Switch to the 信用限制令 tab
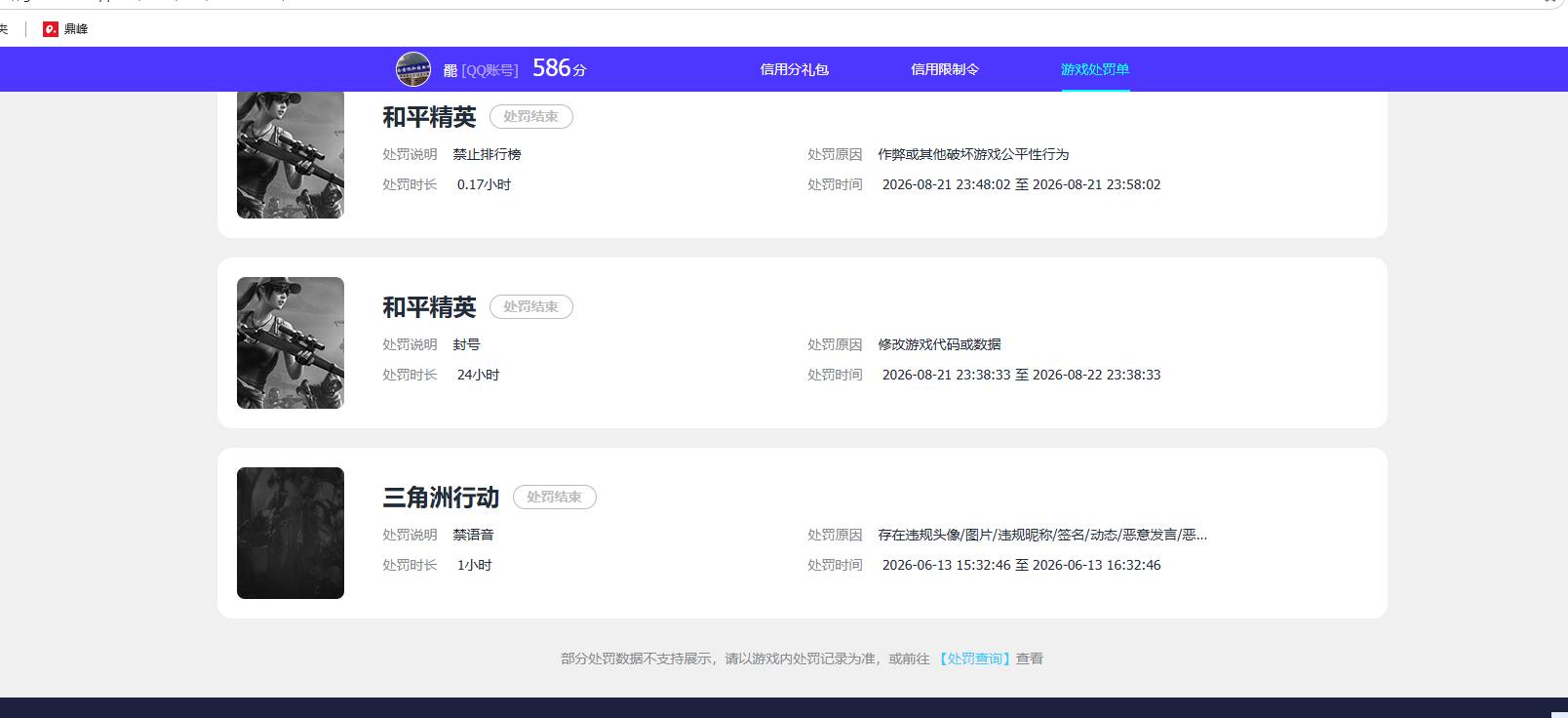 [945, 69]
